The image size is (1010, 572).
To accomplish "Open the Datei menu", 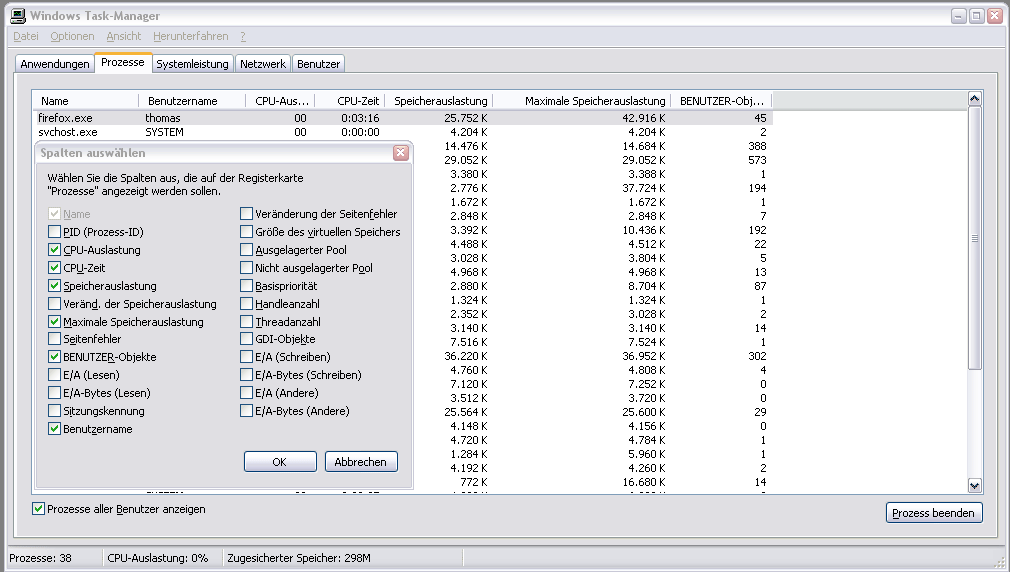I will click(26, 36).
